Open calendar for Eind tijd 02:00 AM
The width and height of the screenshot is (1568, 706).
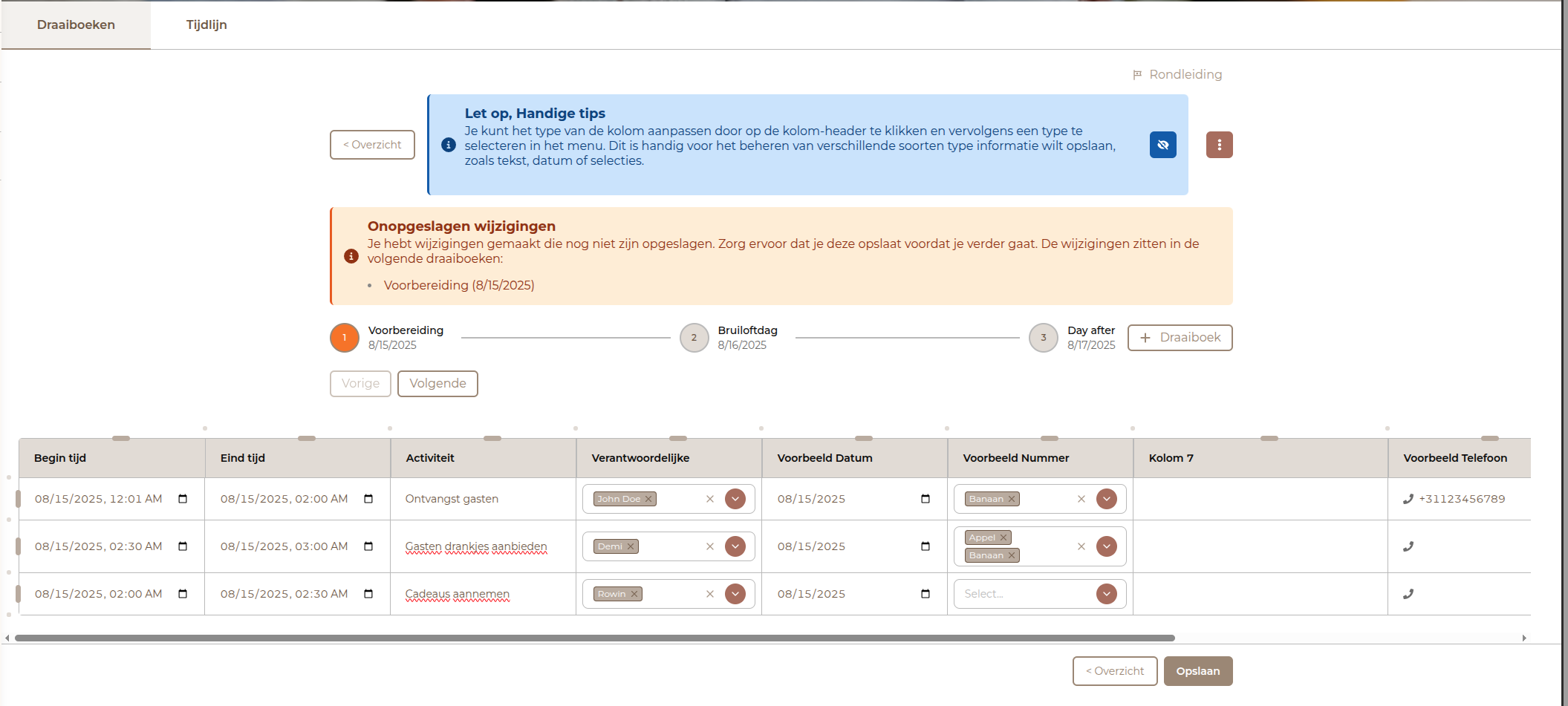point(368,499)
